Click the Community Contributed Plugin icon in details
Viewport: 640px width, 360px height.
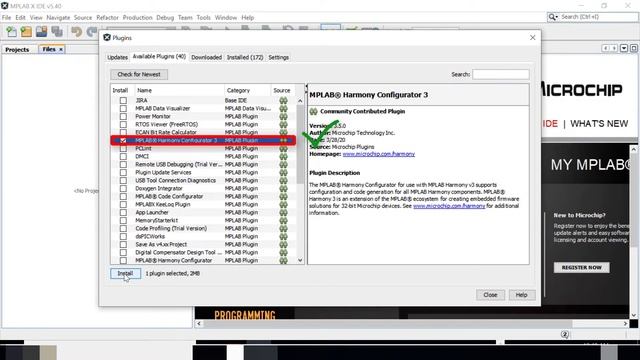(x=313, y=111)
